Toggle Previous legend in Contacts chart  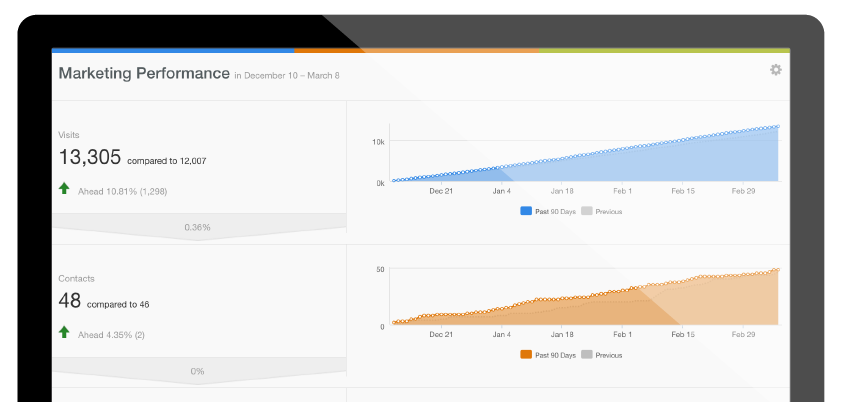coord(601,355)
